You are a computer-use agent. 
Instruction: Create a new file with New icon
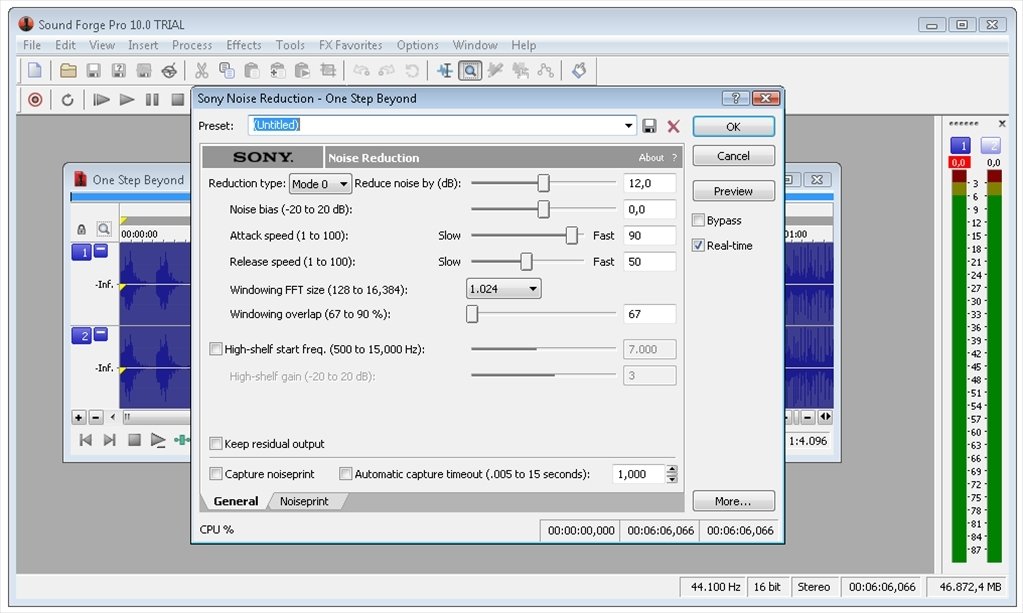[x=35, y=70]
